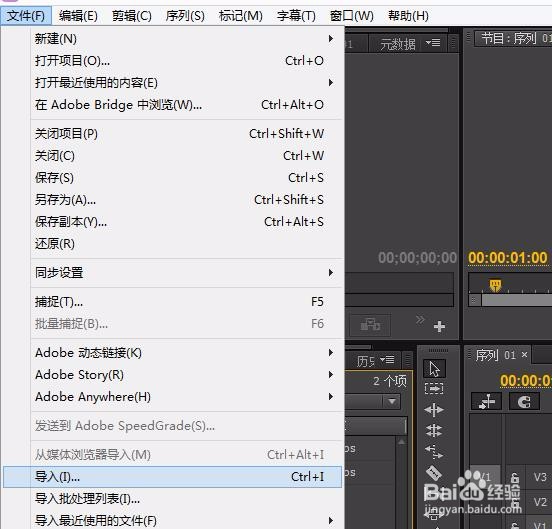Select the 节目: 序列 01 program tab
This screenshot has height=529, width=552.
[514, 38]
